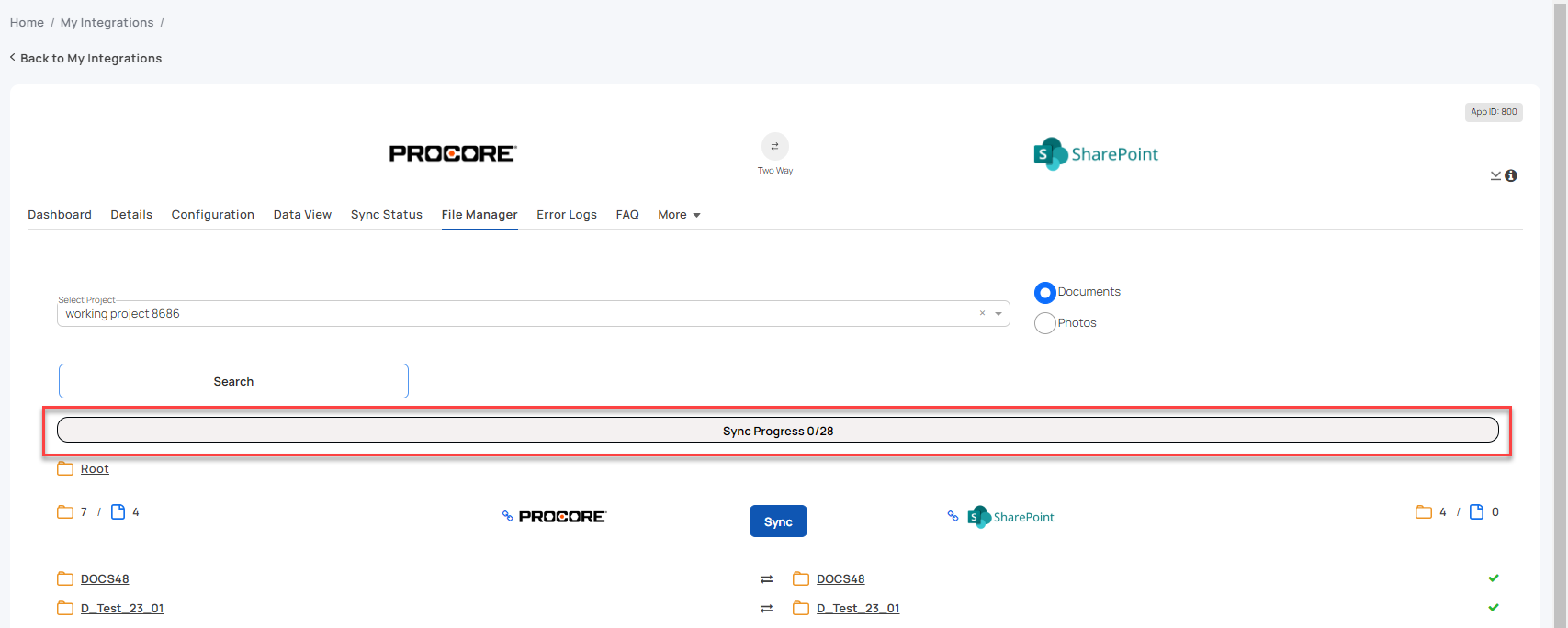Switch to the Data View tab
This screenshot has height=628, width=1568.
[302, 215]
